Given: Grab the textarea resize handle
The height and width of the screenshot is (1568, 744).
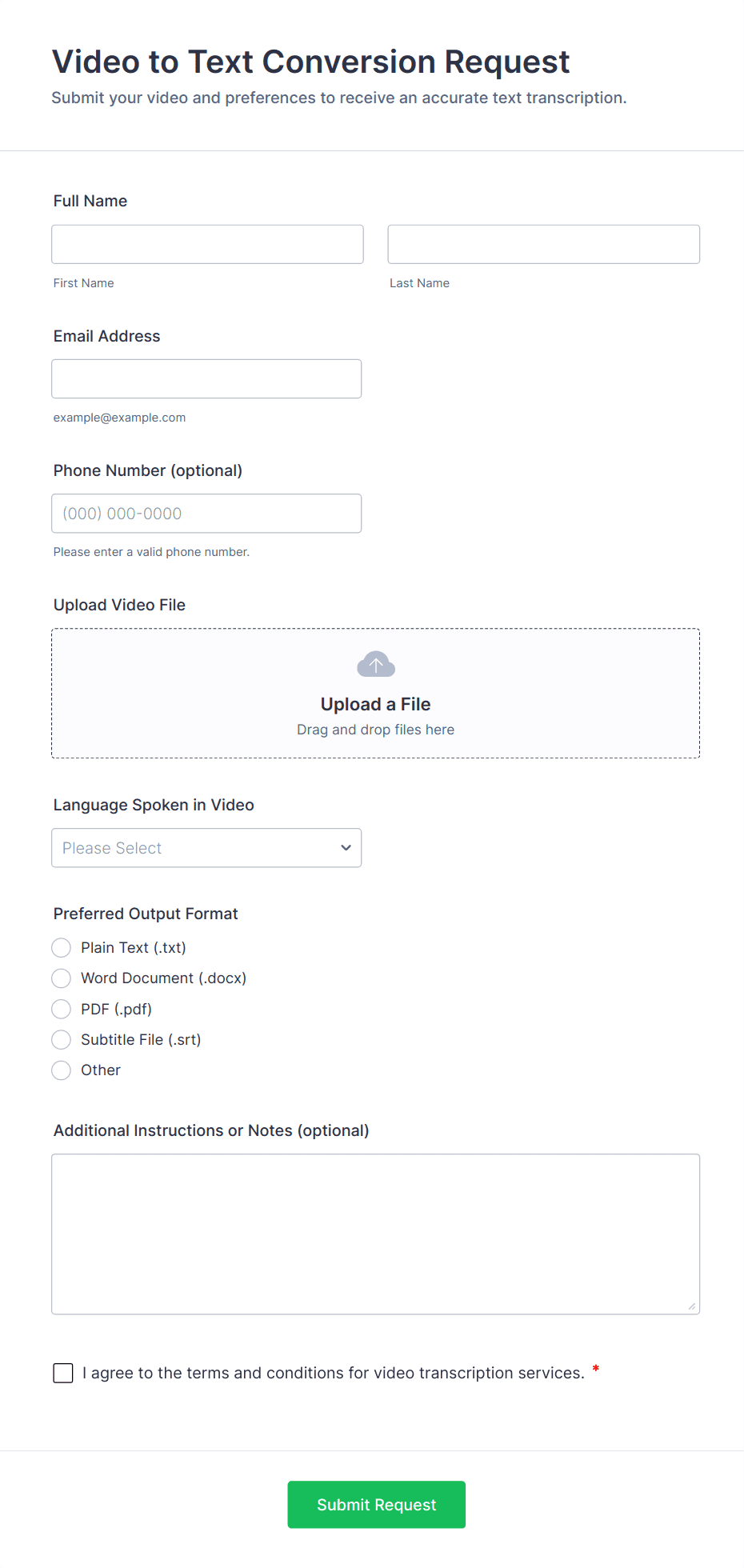Looking at the screenshot, I should click(x=692, y=1306).
